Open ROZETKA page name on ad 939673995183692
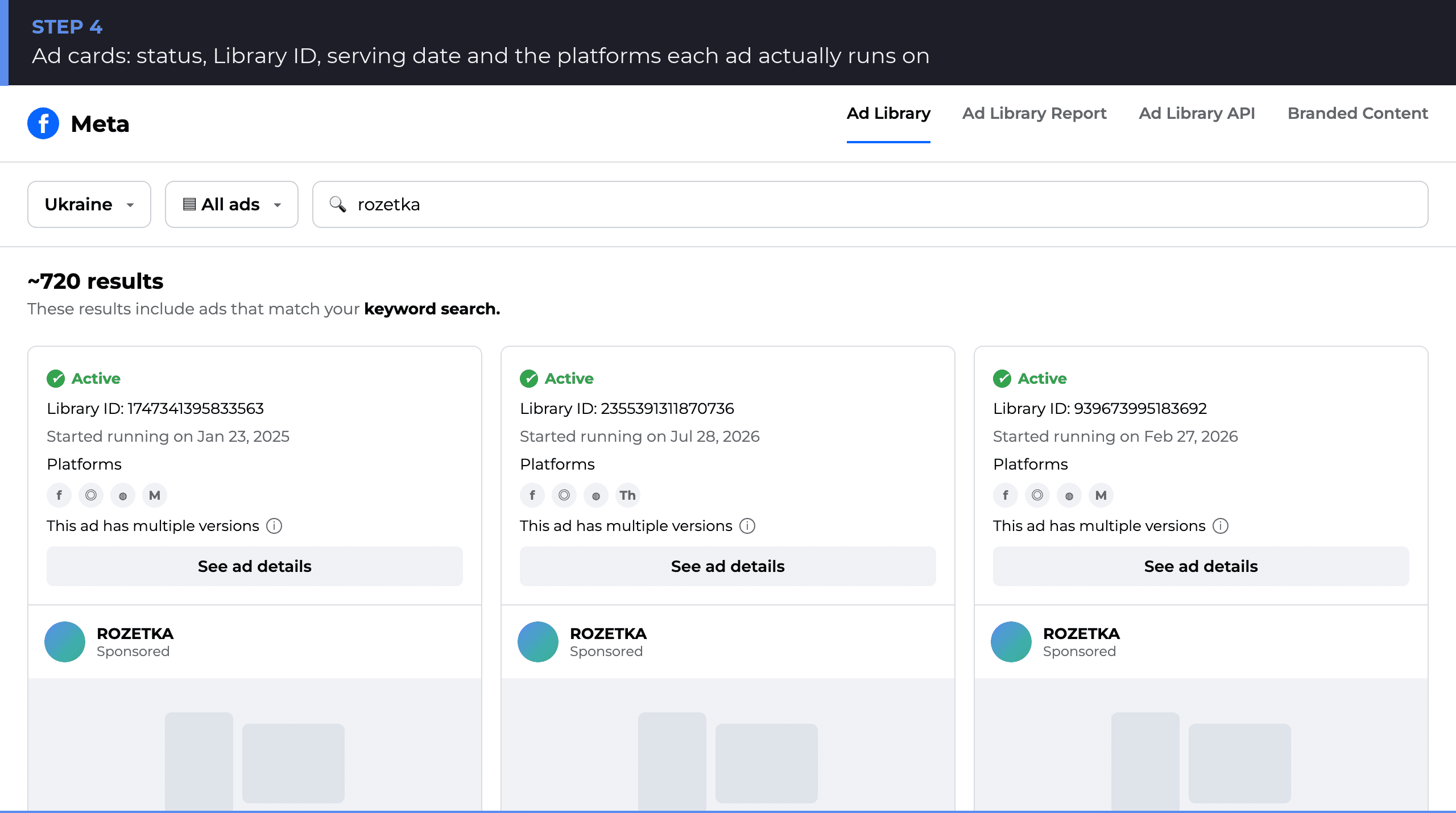The width and height of the screenshot is (1456, 813). (1081, 633)
